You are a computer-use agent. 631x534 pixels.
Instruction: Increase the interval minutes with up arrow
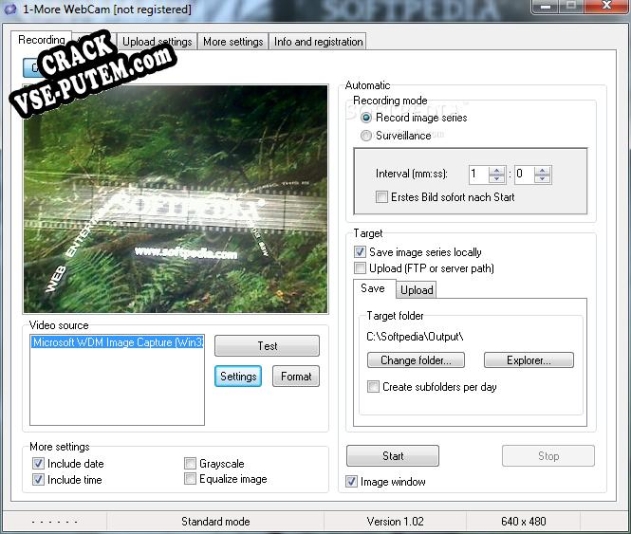(496, 170)
